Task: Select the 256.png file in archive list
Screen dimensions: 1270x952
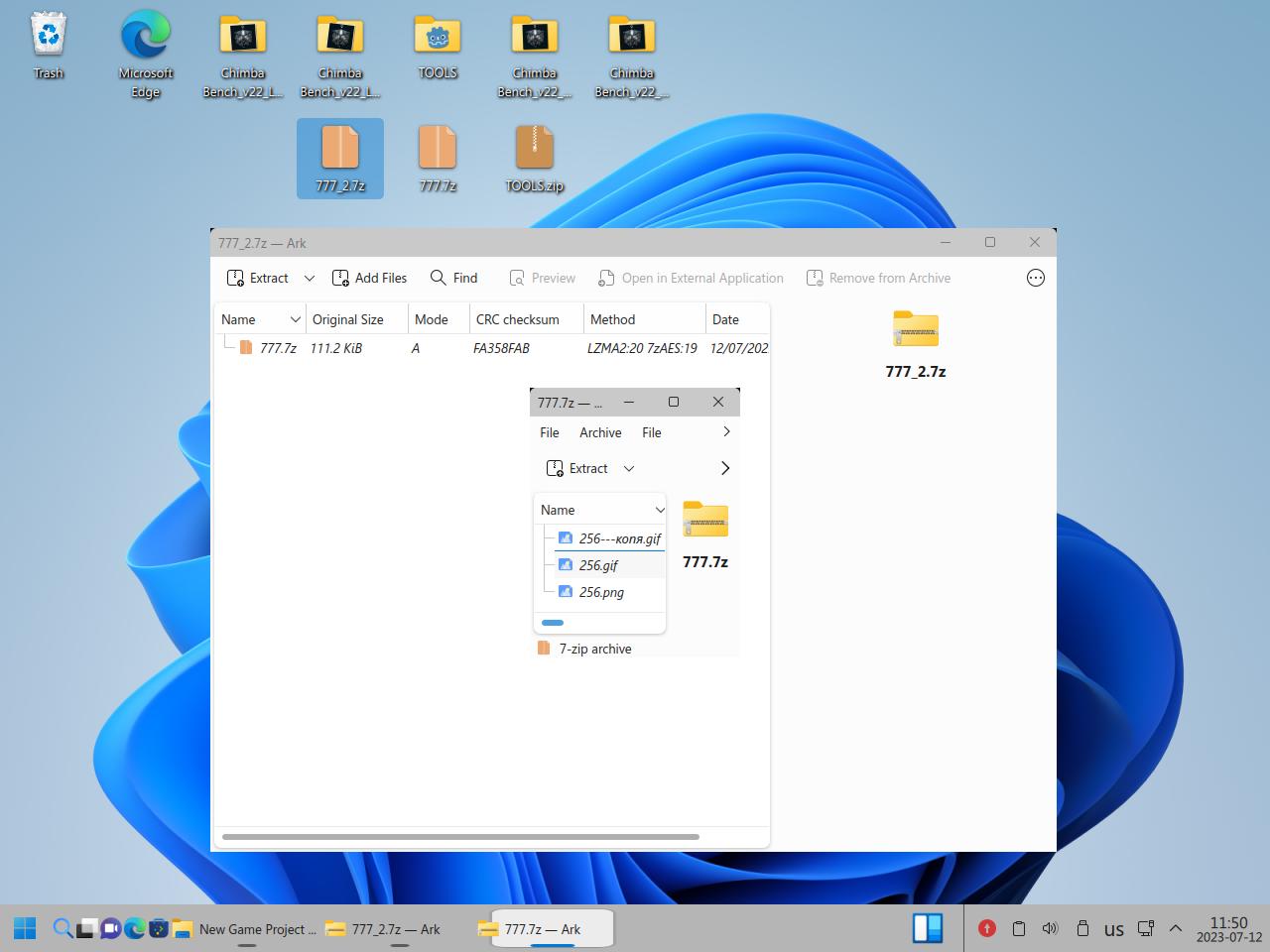Action: (x=601, y=592)
